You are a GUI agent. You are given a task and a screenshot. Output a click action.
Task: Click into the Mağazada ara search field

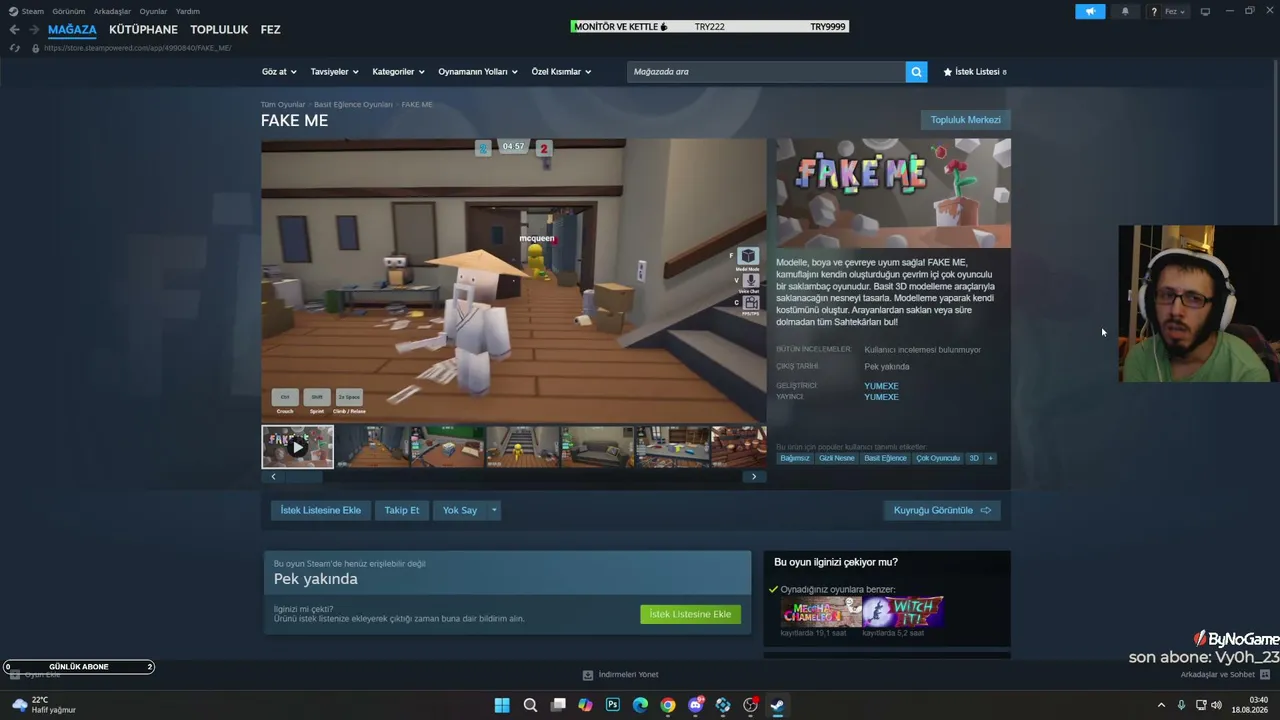click(766, 72)
